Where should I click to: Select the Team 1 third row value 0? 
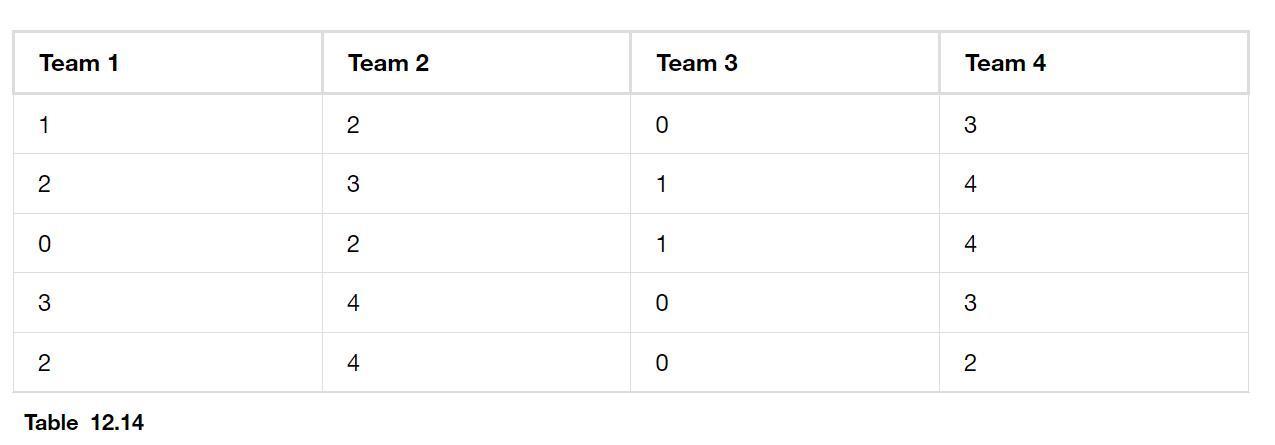(x=44, y=244)
